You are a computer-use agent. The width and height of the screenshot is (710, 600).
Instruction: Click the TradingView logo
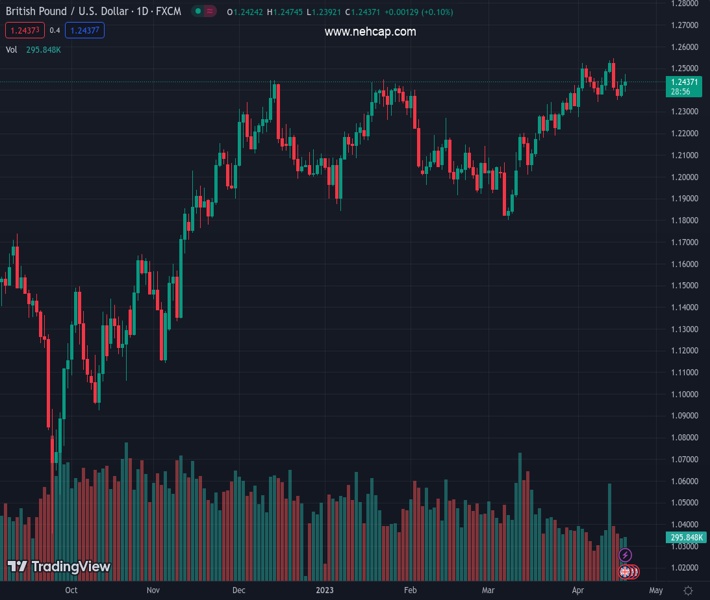coord(59,567)
